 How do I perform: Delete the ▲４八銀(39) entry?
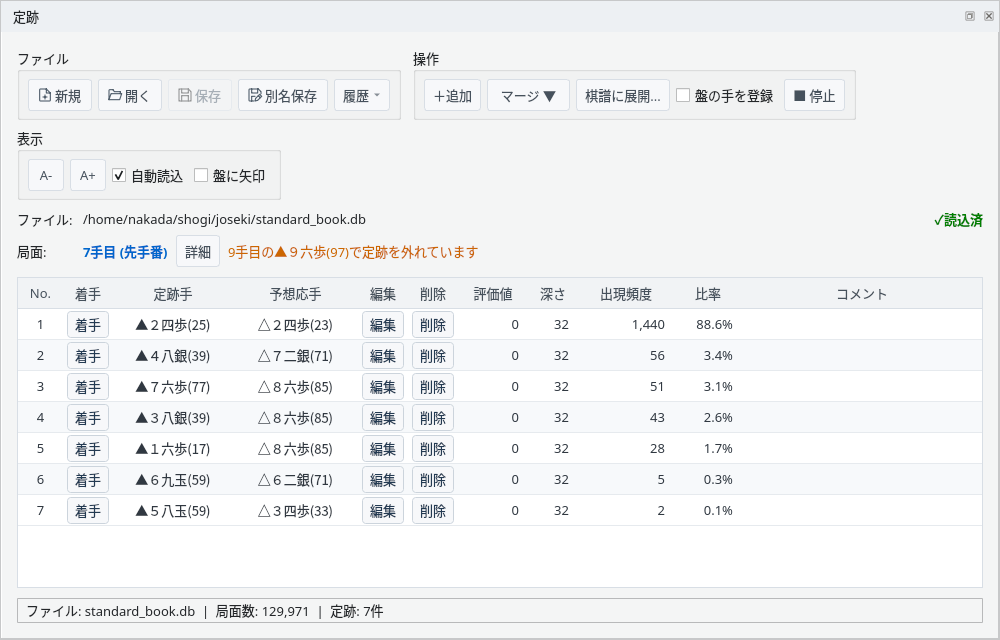pos(433,356)
